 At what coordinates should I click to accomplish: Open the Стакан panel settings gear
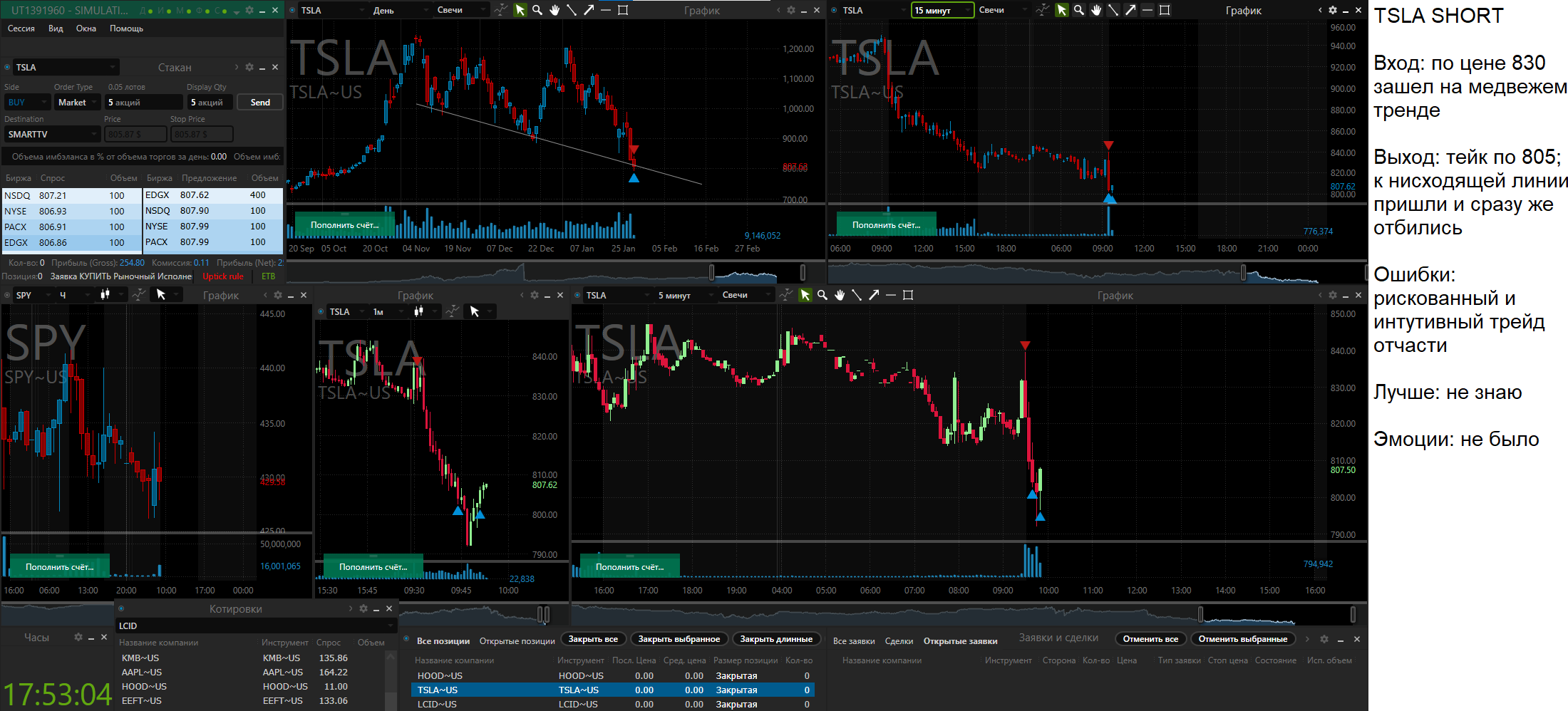click(249, 67)
